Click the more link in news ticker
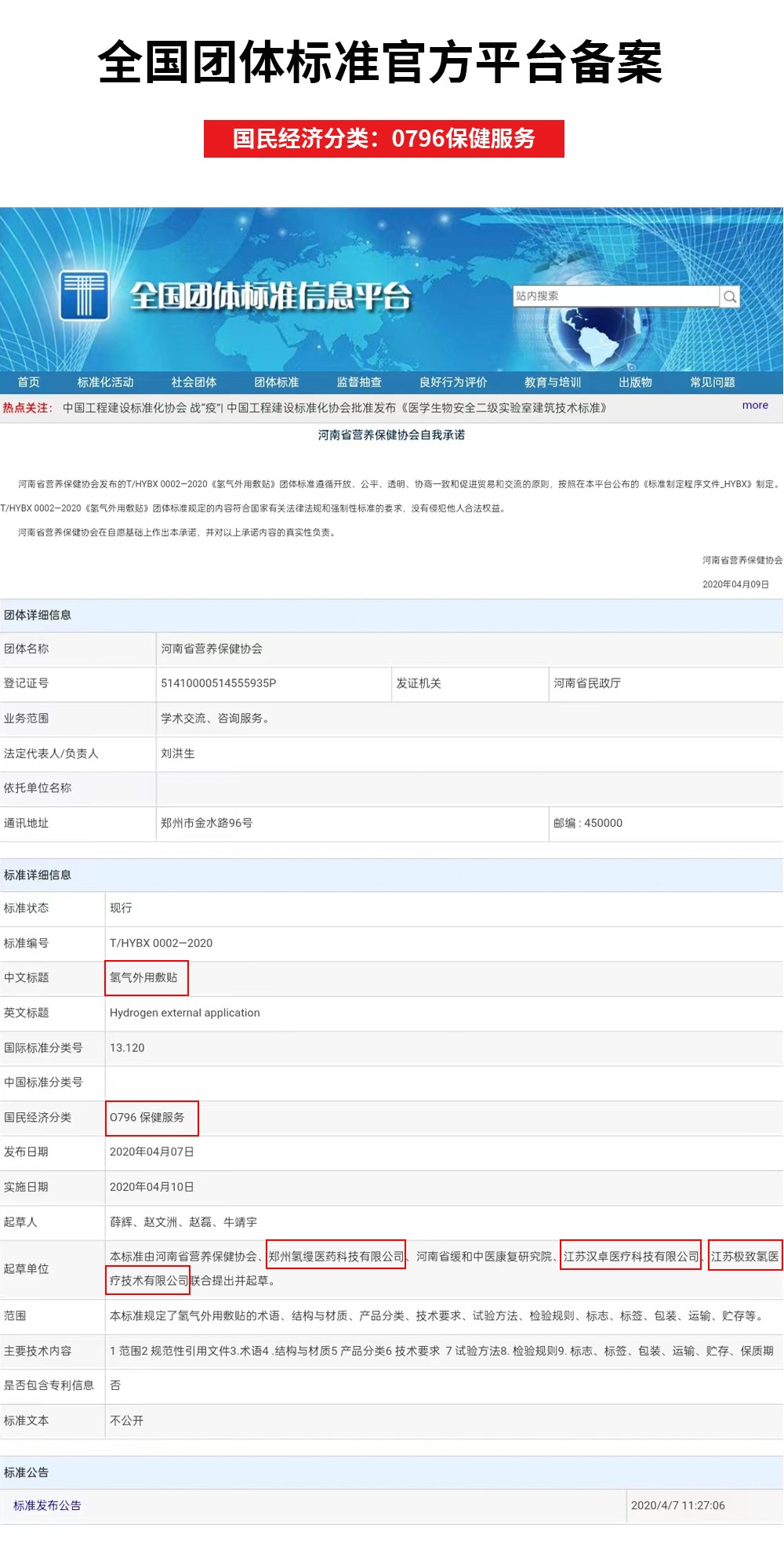This screenshot has width=784, height=1557. (x=755, y=406)
